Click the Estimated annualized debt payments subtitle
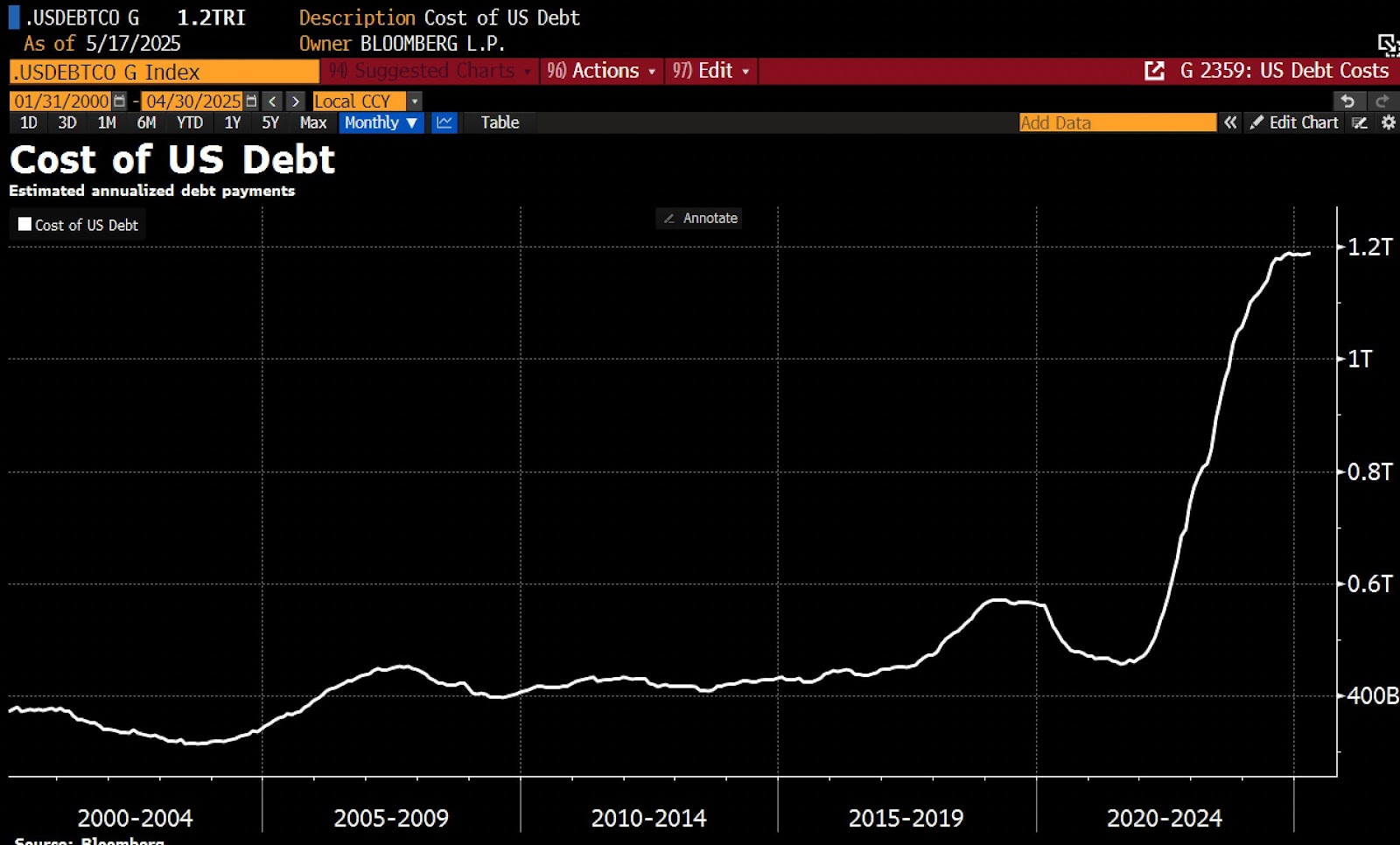Viewport: 1400px width, 845px height. click(152, 191)
